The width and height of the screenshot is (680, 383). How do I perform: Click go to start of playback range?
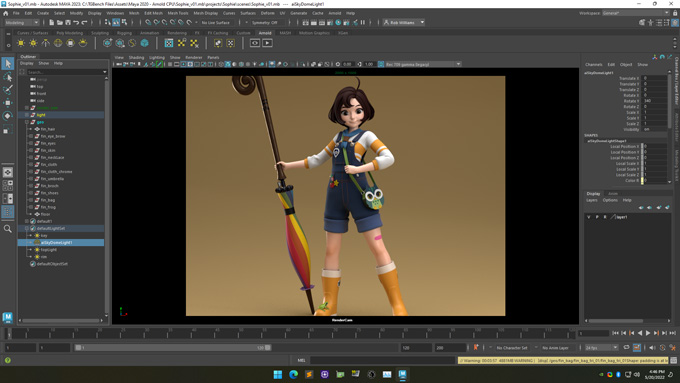[615, 333]
